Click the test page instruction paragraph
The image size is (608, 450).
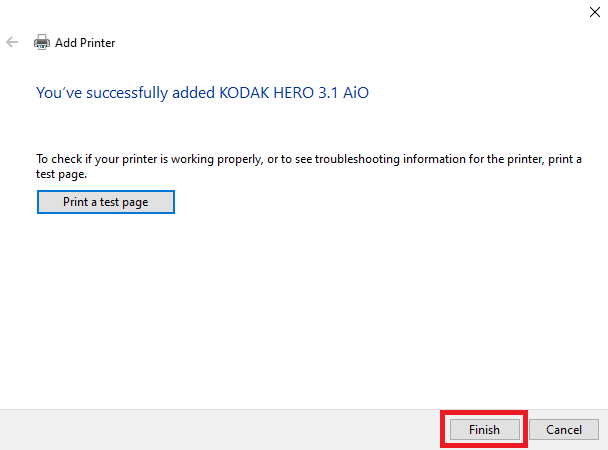(309, 167)
